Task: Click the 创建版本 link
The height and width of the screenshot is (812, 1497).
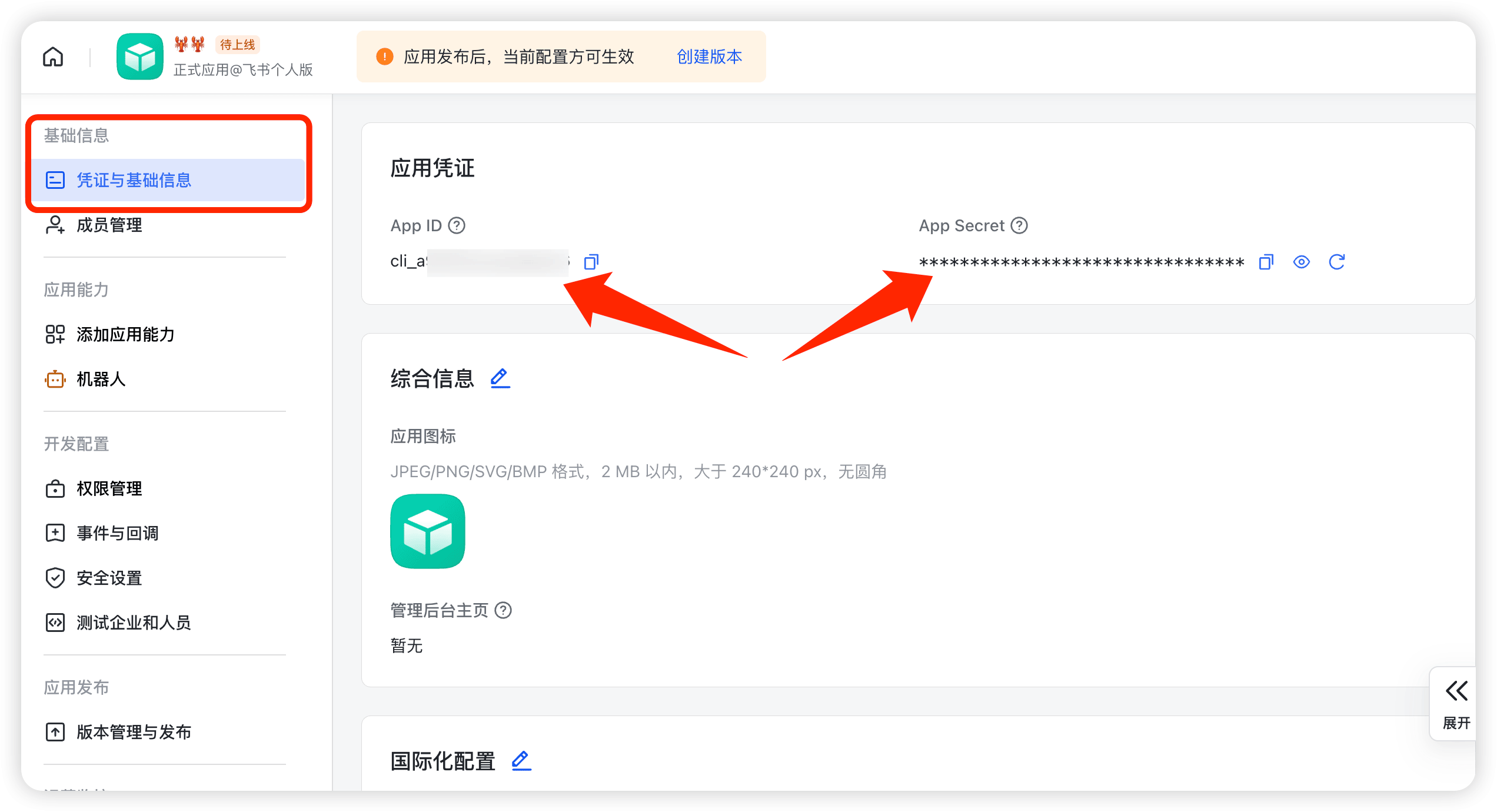Action: (708, 56)
